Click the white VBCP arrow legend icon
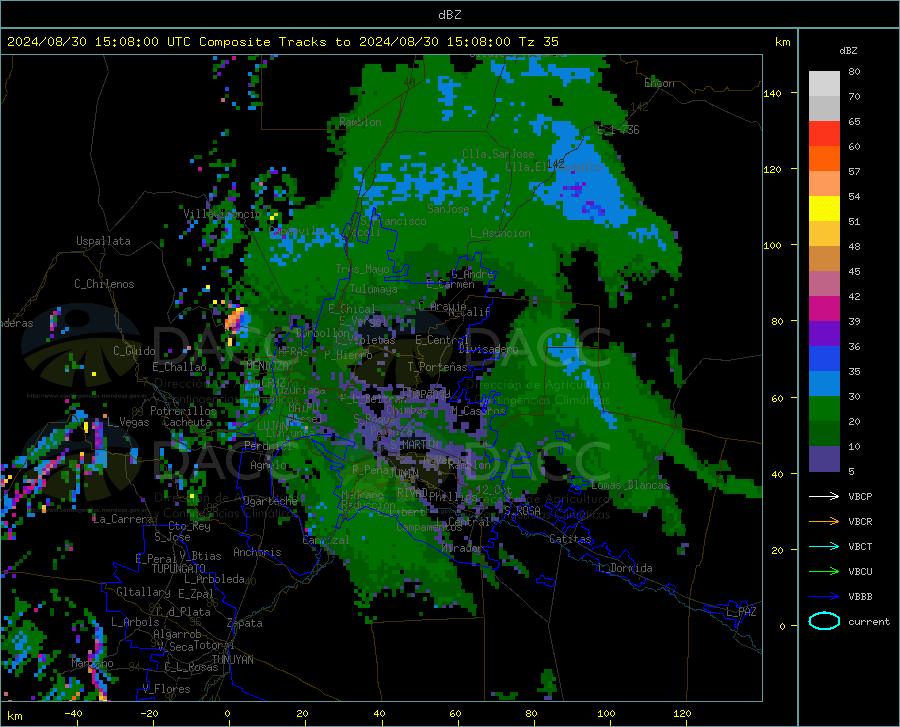 pos(824,496)
